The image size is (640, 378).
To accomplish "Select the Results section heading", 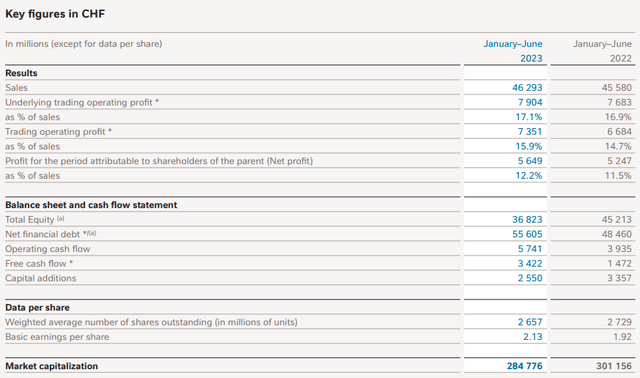I will [x=21, y=73].
